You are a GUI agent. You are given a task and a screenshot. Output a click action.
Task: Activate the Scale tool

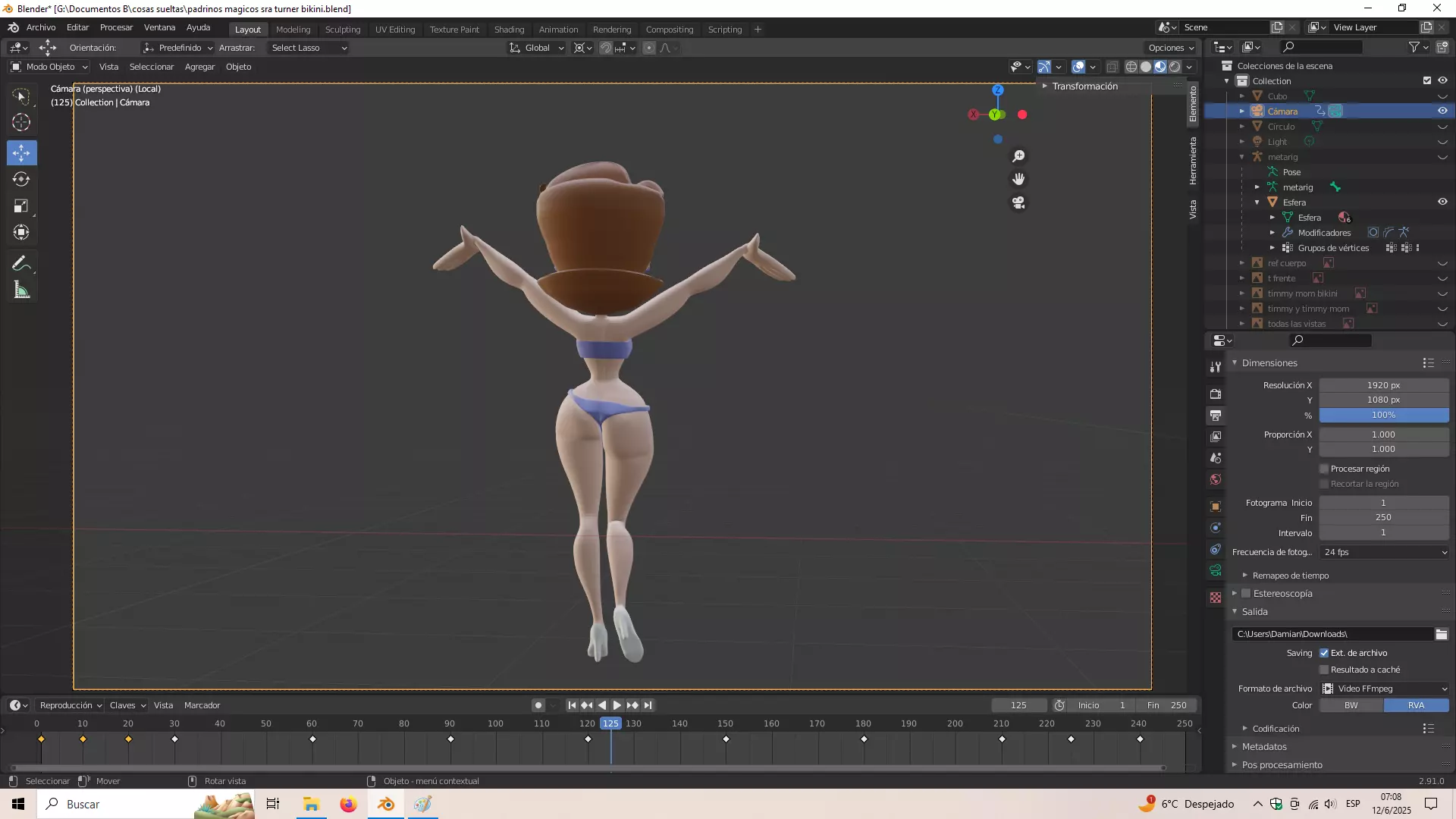(21, 206)
